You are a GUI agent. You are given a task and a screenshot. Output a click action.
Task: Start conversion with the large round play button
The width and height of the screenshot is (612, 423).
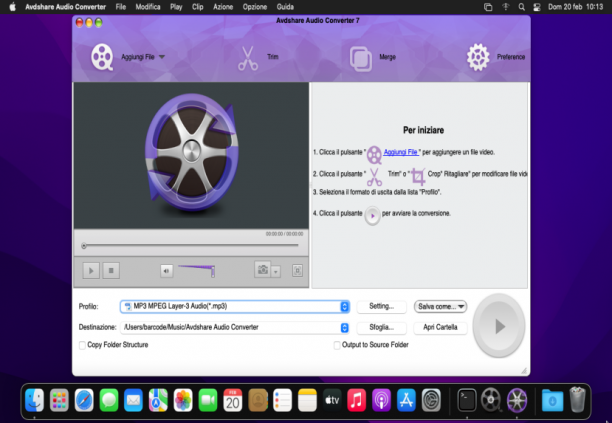pyautogui.click(x=499, y=326)
